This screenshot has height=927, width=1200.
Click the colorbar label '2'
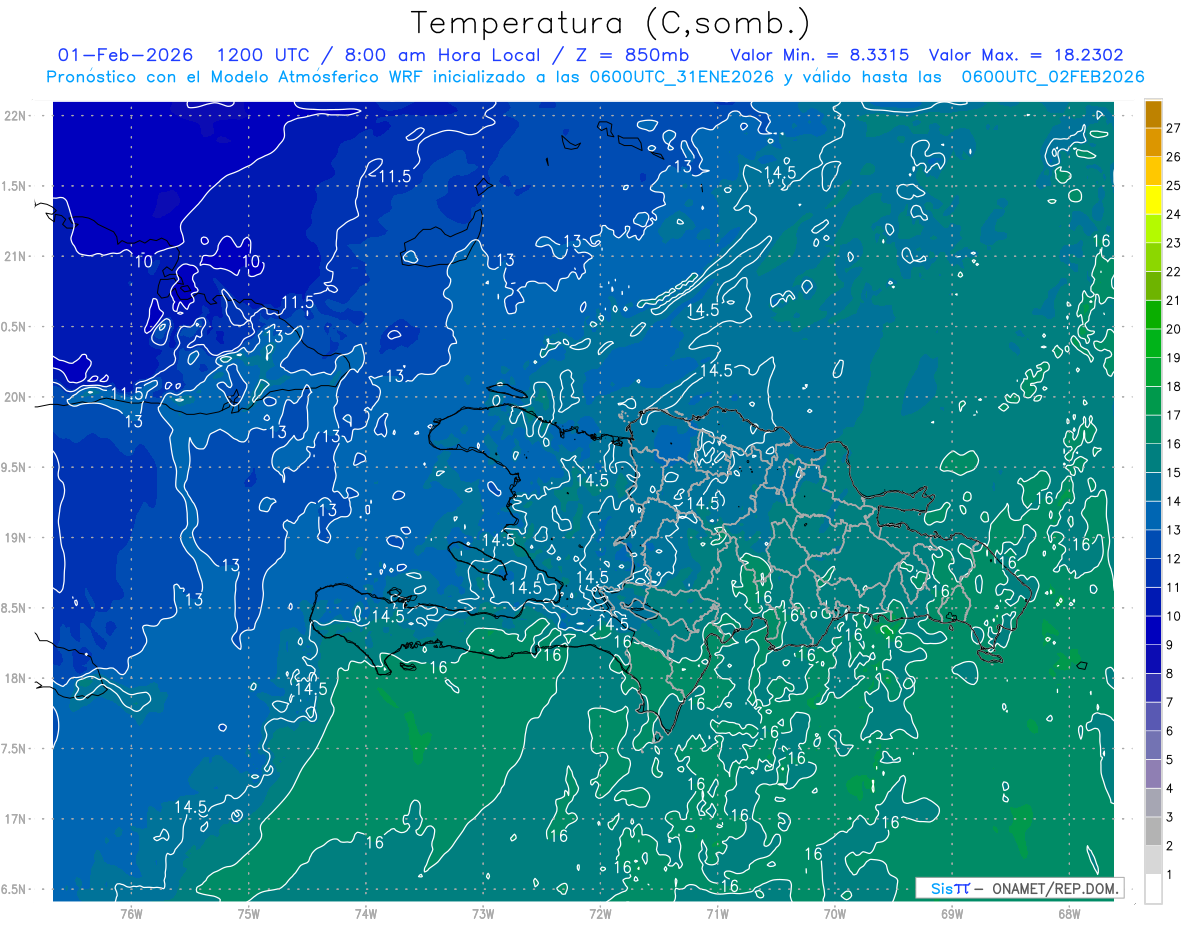click(x=1170, y=846)
